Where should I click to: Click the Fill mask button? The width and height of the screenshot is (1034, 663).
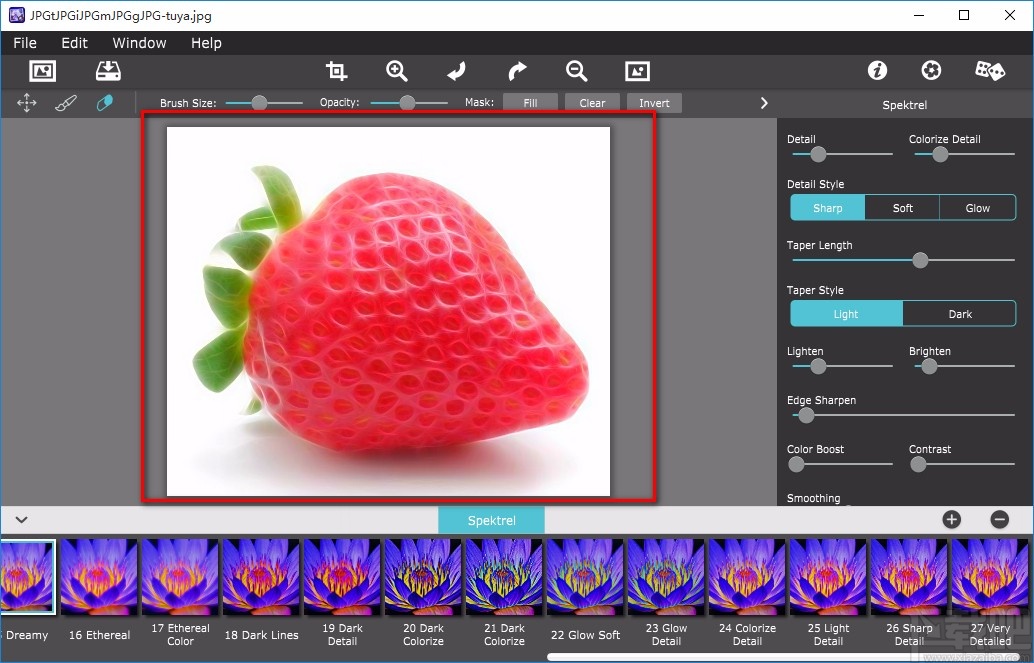pos(530,103)
